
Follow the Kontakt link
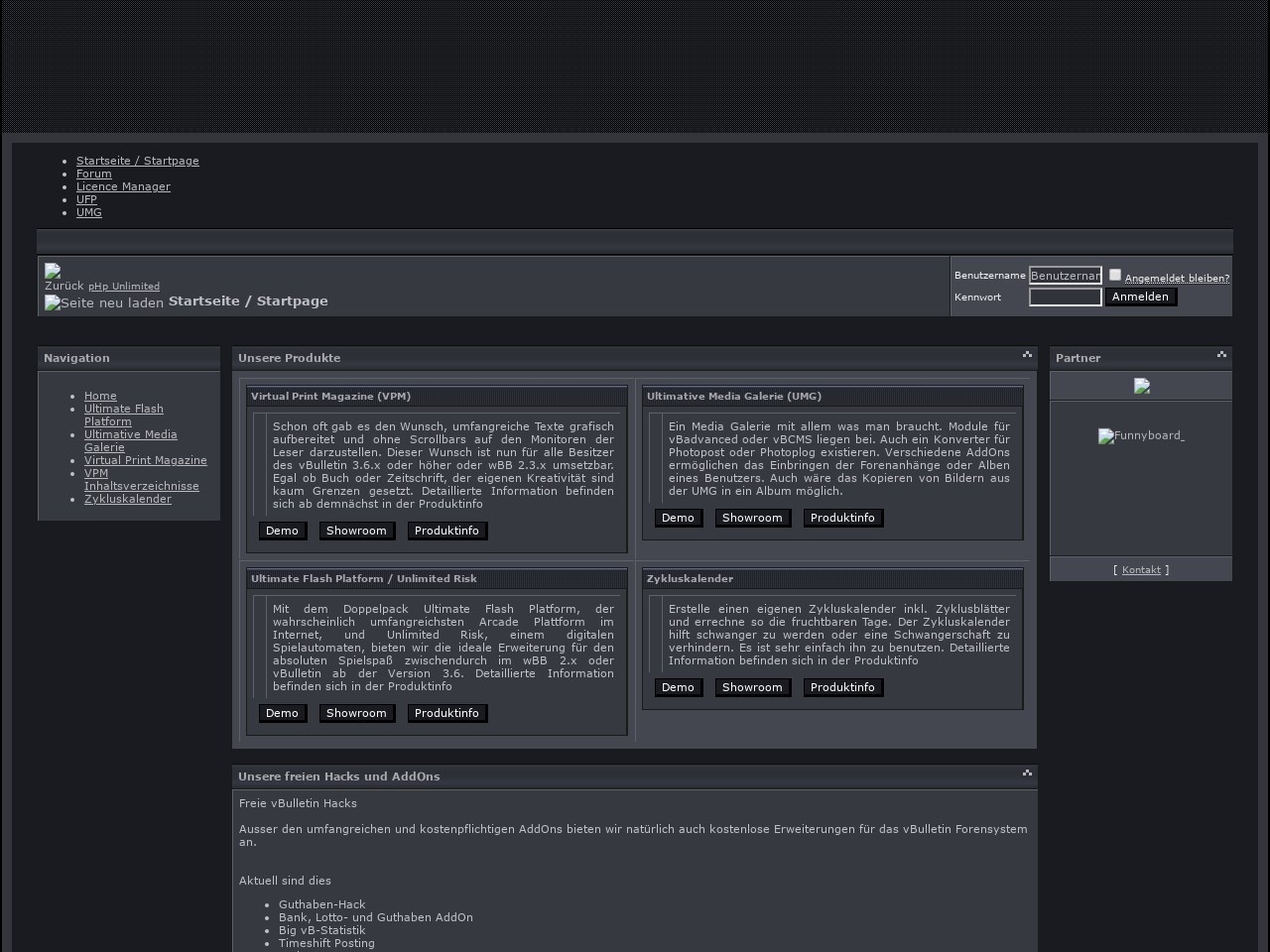point(1141,570)
